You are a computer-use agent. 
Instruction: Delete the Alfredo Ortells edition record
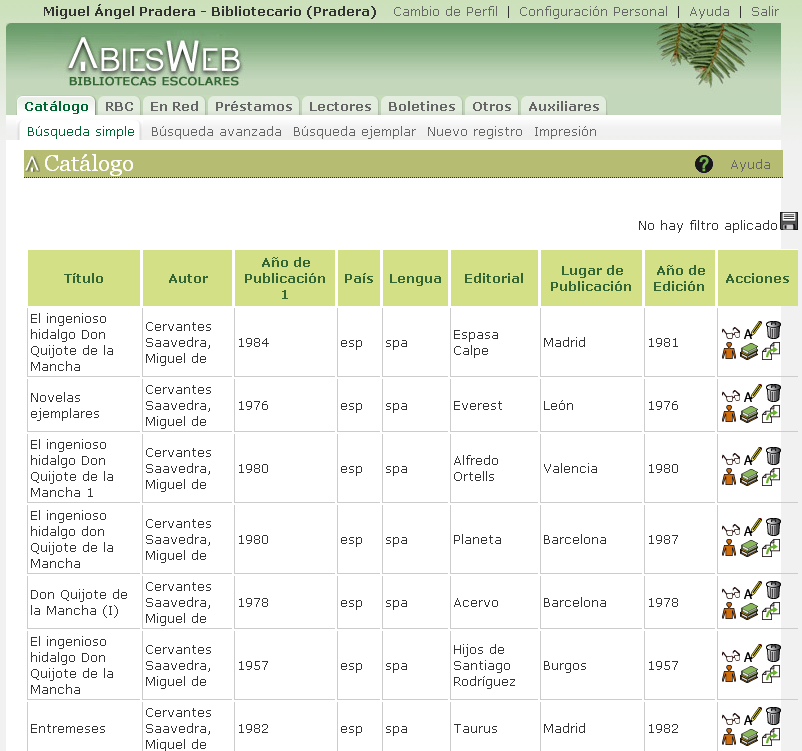point(773,456)
